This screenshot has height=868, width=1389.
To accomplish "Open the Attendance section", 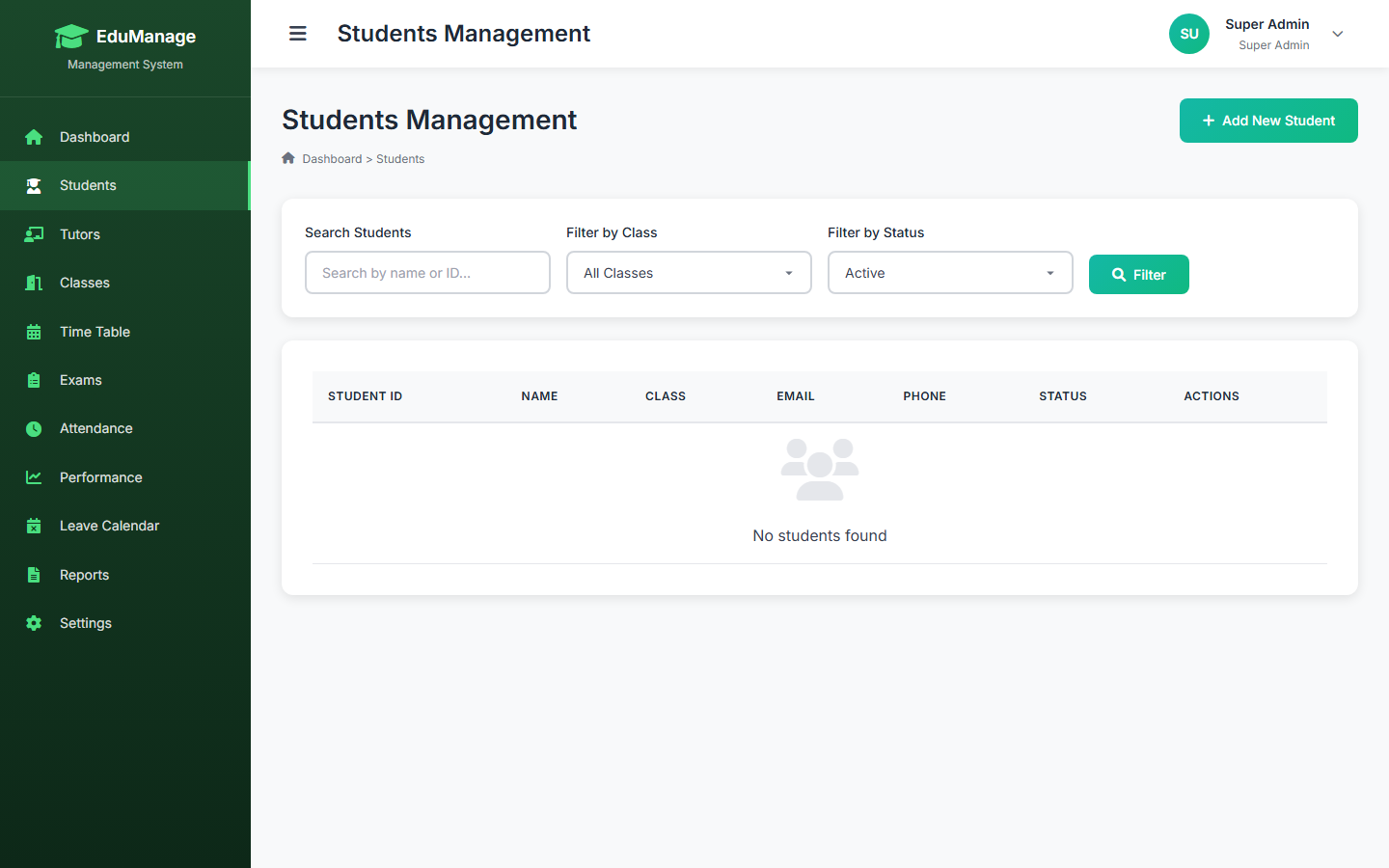I will click(125, 428).
